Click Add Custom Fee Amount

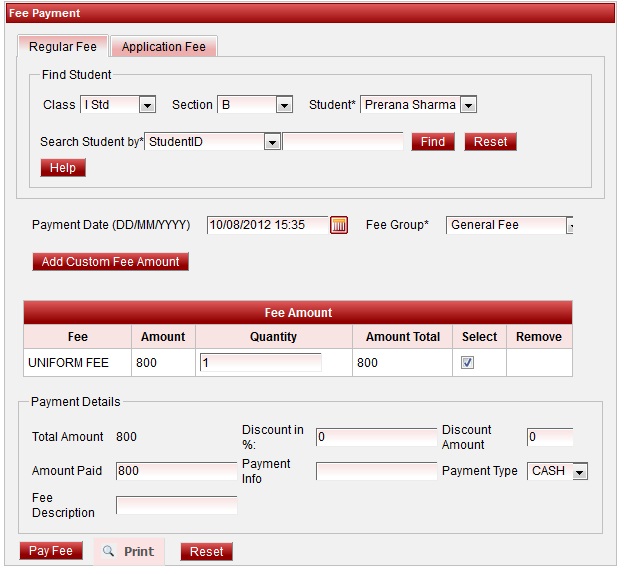[110, 262]
